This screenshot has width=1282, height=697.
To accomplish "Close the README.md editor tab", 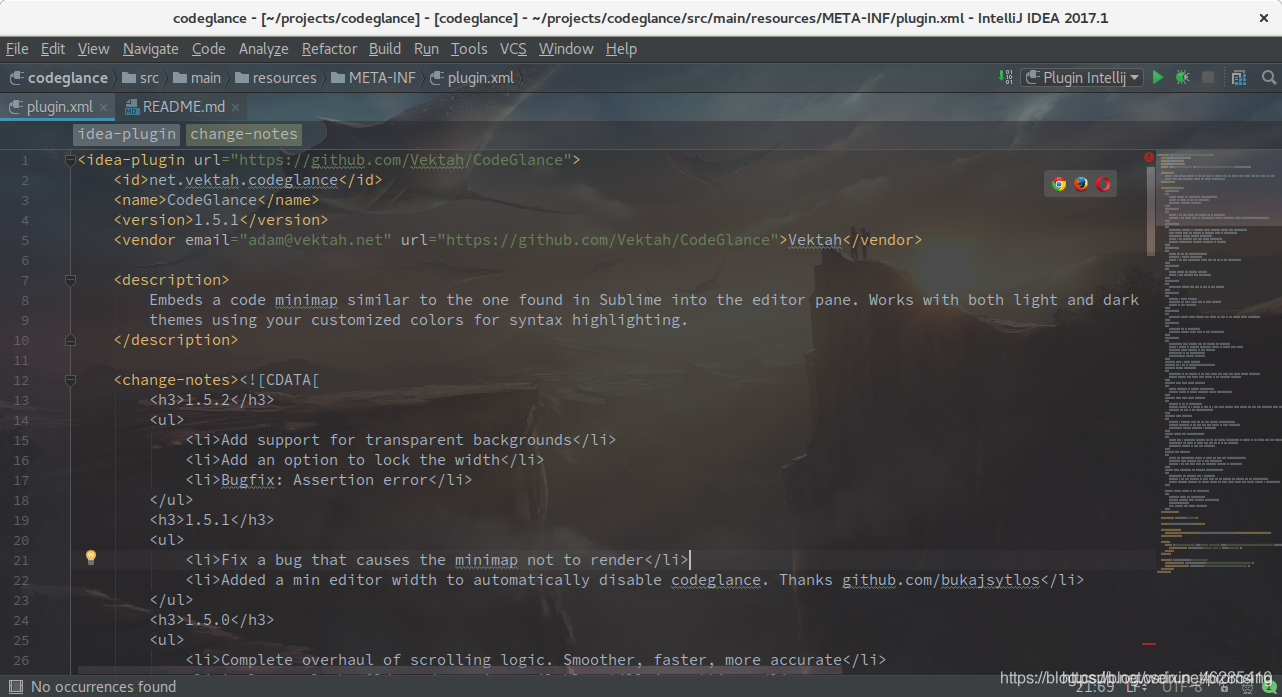I will pos(235,107).
